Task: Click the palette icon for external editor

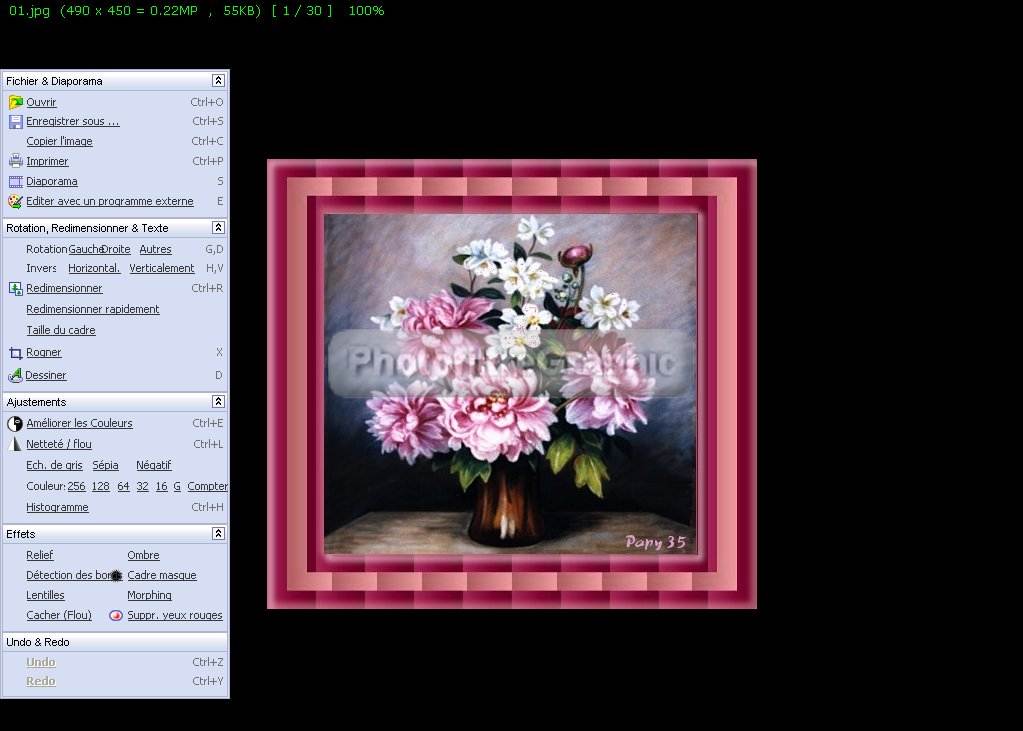Action: pos(15,202)
